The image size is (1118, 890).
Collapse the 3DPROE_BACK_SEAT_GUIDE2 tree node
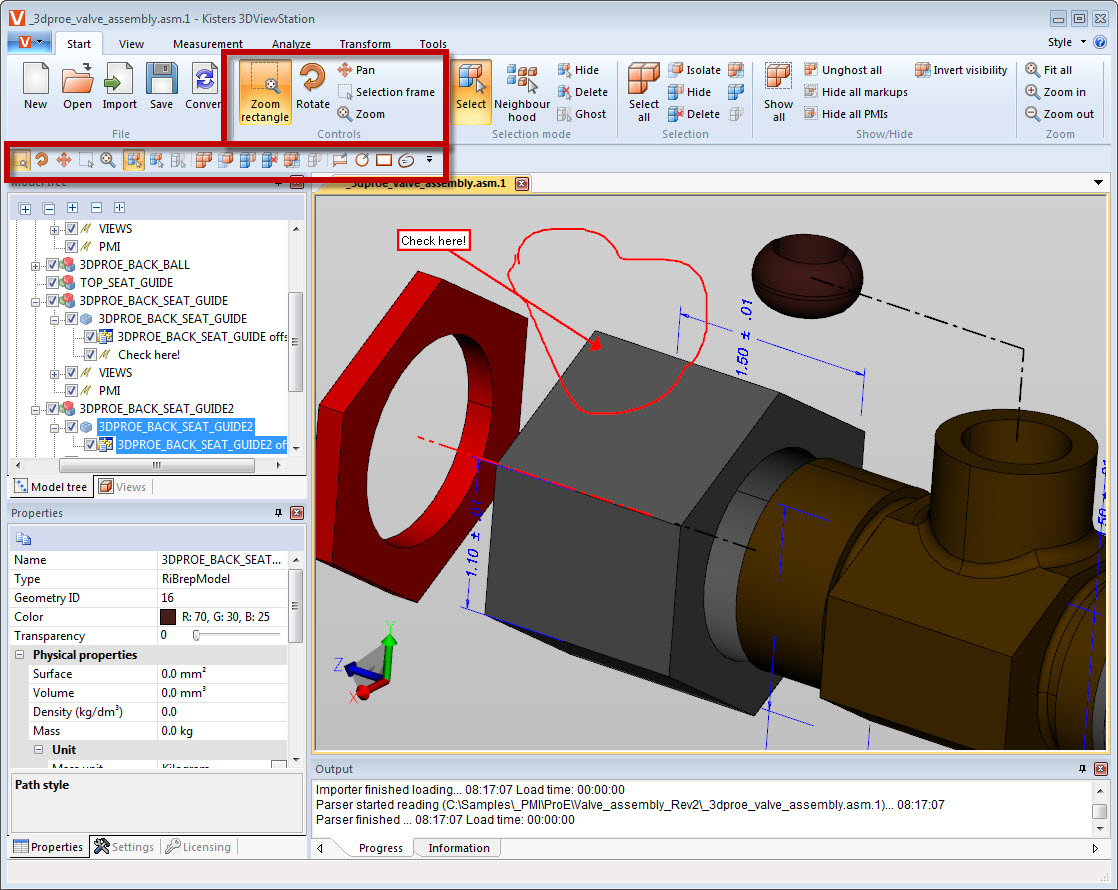coord(37,409)
